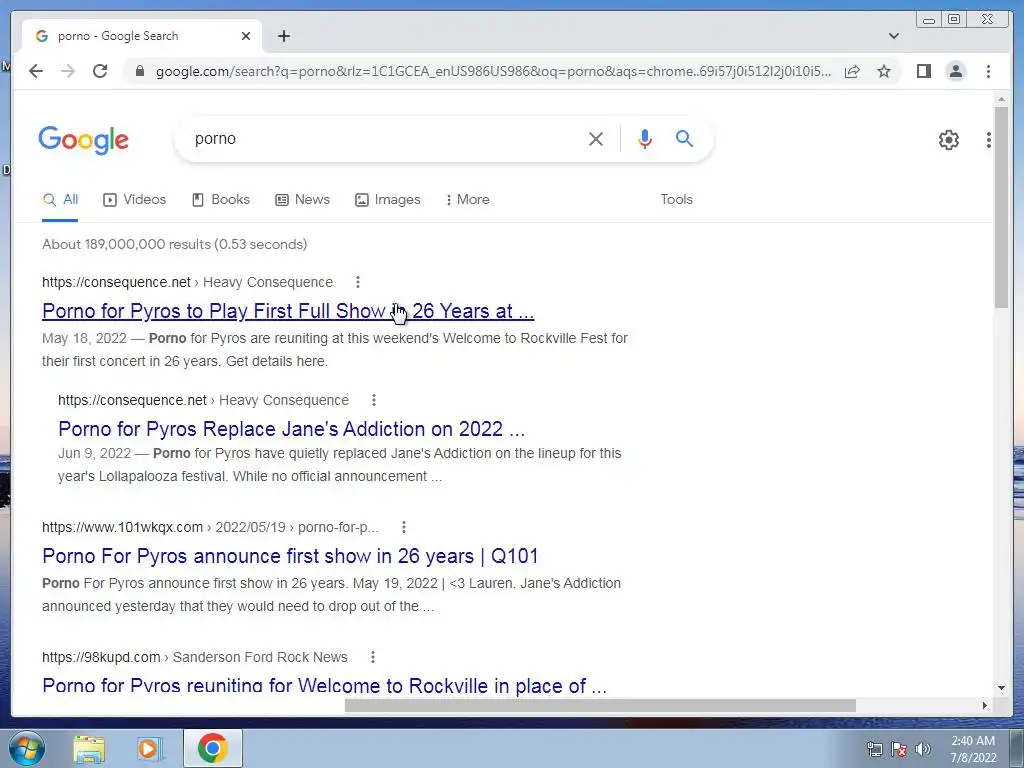Open 'Play First Full Show' result link
This screenshot has height=768, width=1024.
[288, 312]
